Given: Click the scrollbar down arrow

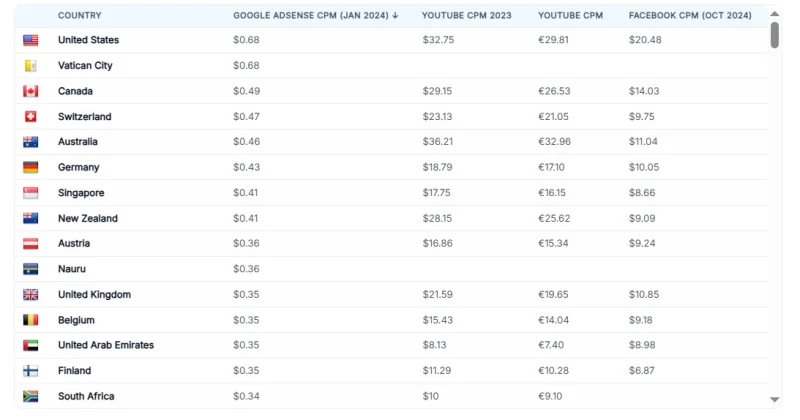Looking at the screenshot, I should click(774, 400).
